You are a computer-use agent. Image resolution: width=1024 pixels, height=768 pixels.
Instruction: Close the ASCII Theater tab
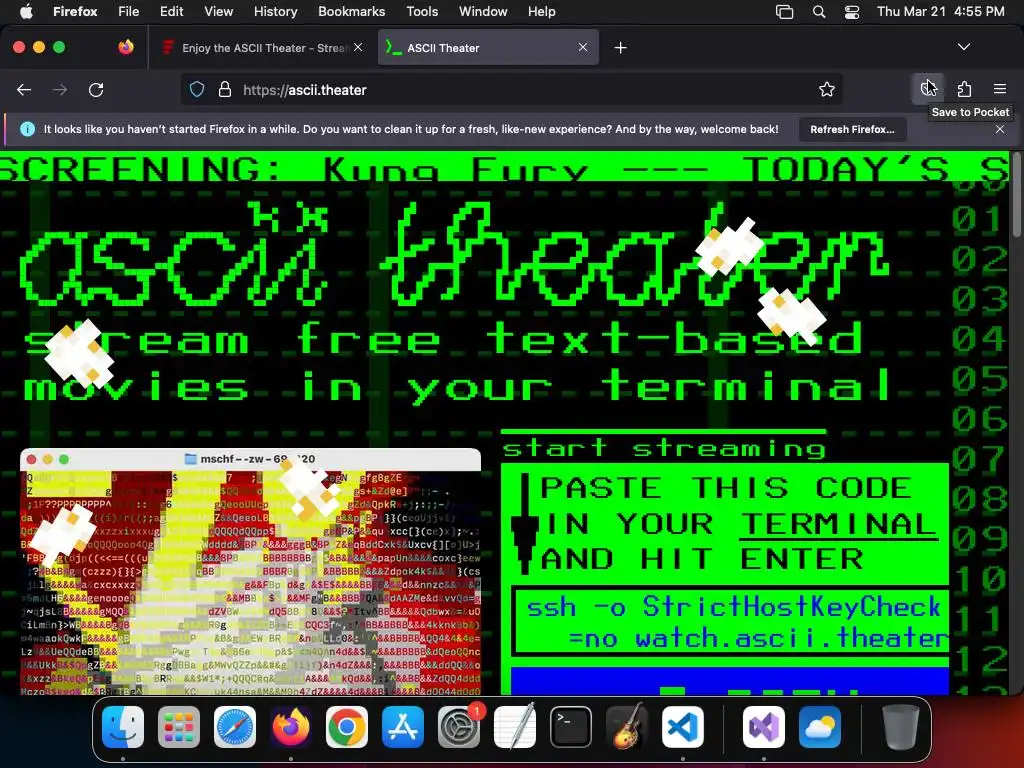pyautogui.click(x=583, y=47)
